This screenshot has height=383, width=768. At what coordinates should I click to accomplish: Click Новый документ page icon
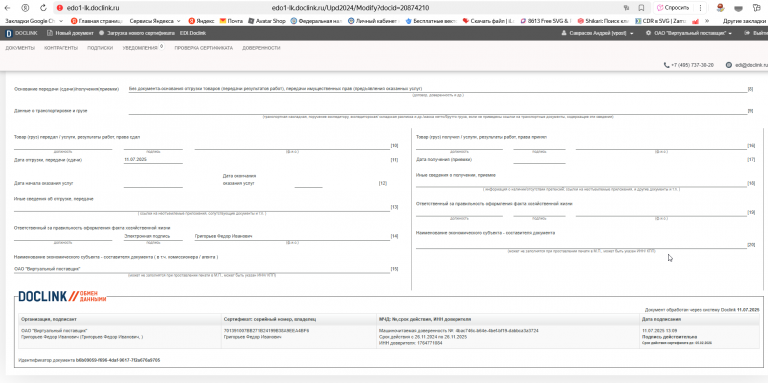point(49,33)
